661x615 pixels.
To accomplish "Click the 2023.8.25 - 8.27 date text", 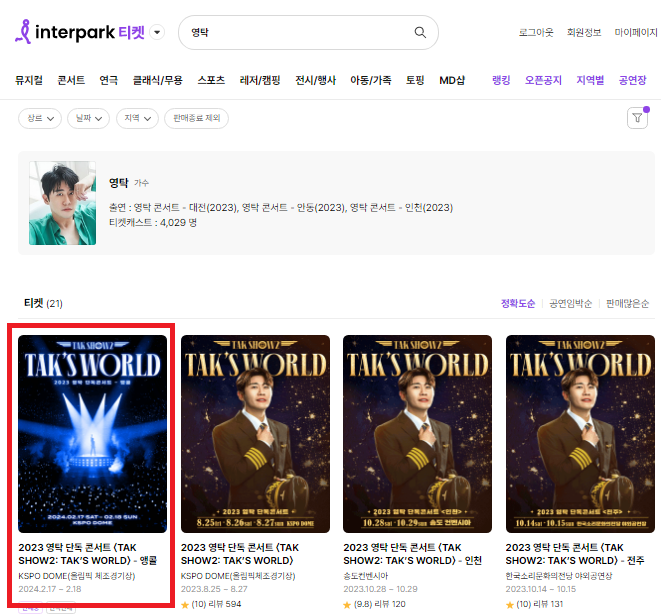I will [x=214, y=589].
